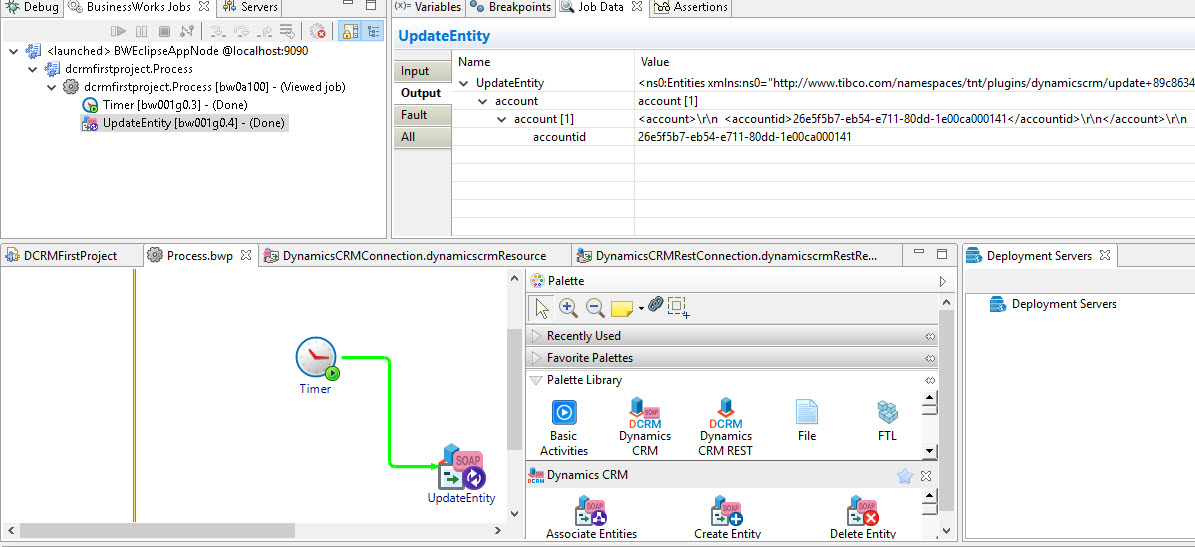Click the link tool in Palette
Viewport: 1195px width, 547px height.
tap(655, 306)
